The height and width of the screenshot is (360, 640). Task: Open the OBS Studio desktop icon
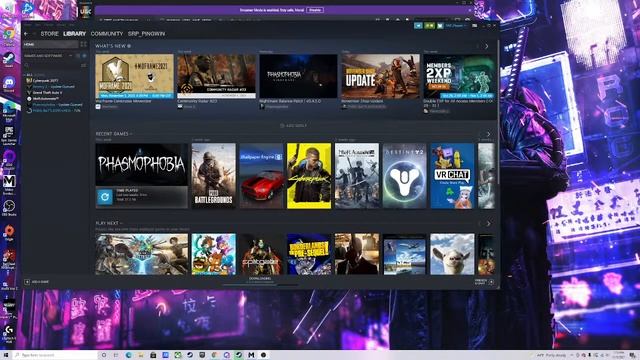9,208
